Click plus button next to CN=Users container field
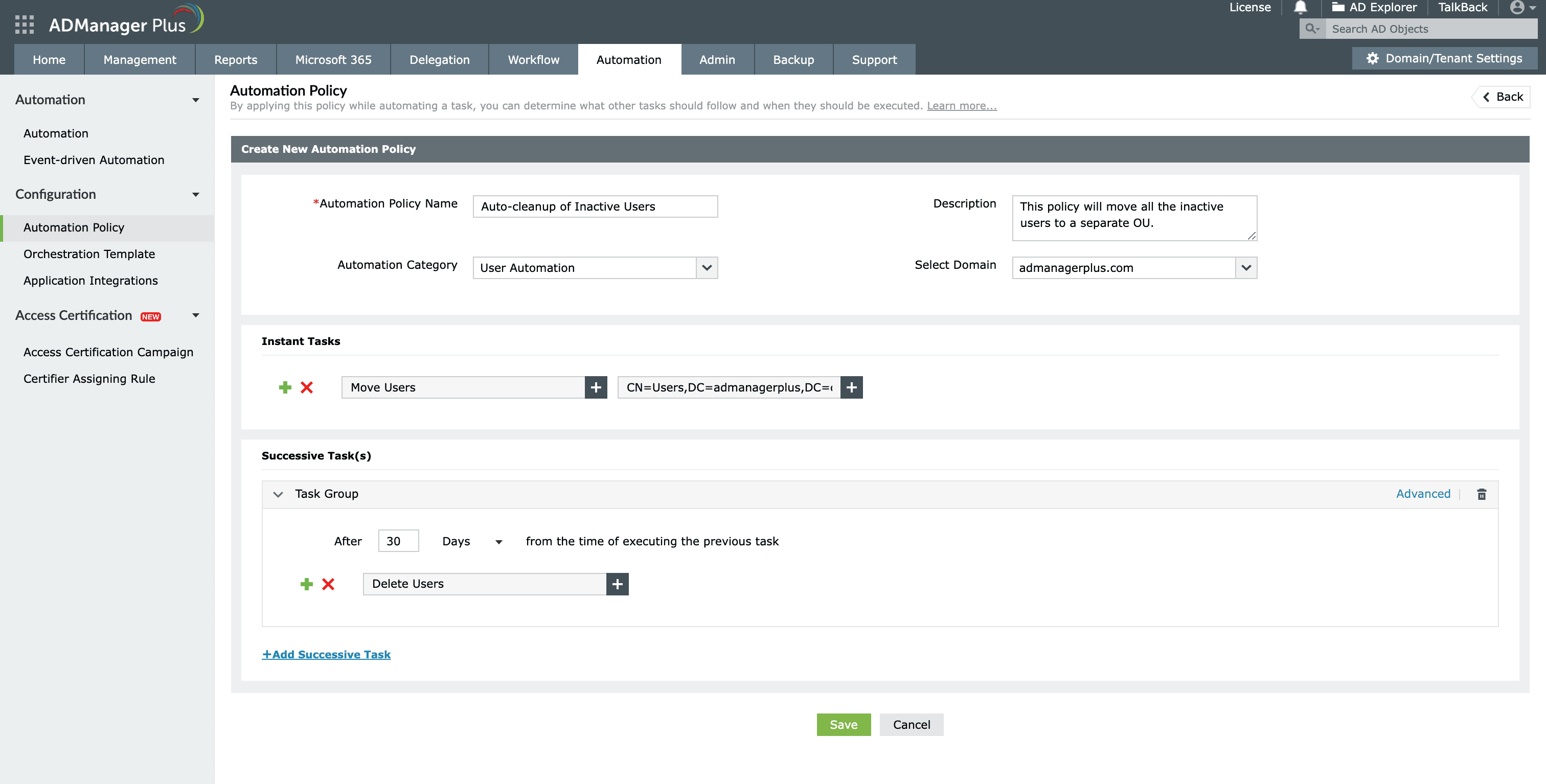The width and height of the screenshot is (1546, 784). point(851,387)
